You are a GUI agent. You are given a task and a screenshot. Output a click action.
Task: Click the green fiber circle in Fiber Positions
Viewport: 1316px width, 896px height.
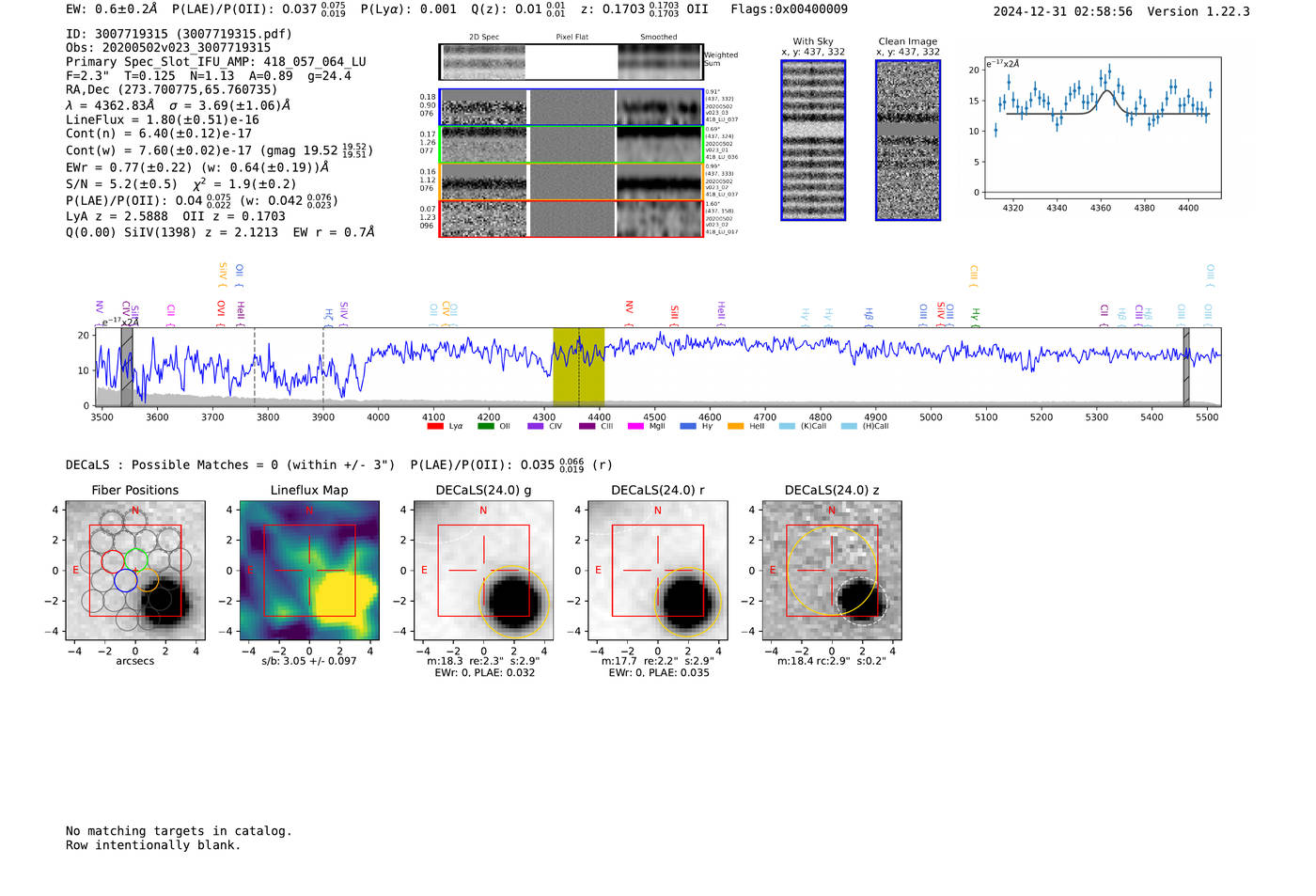[x=135, y=561]
